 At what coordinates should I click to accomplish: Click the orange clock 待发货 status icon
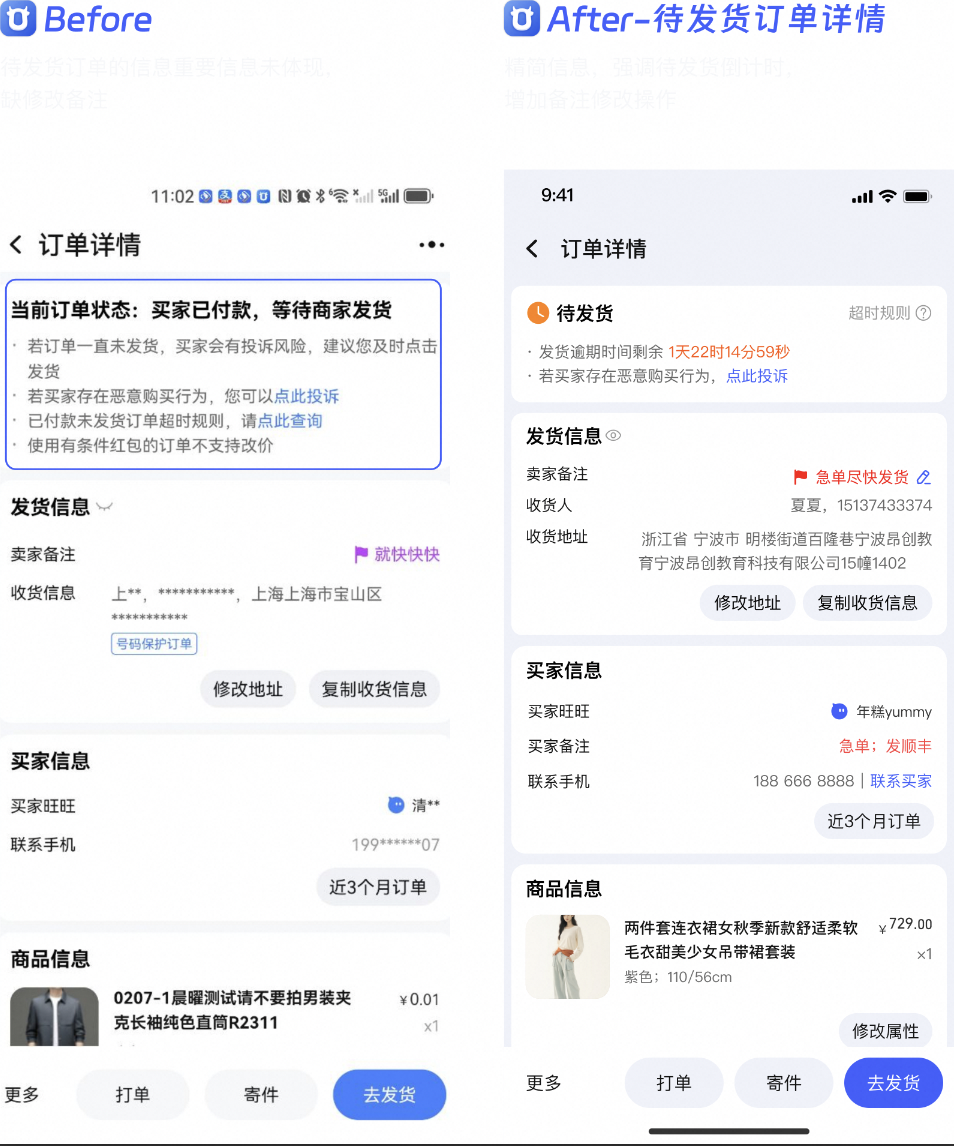538,313
